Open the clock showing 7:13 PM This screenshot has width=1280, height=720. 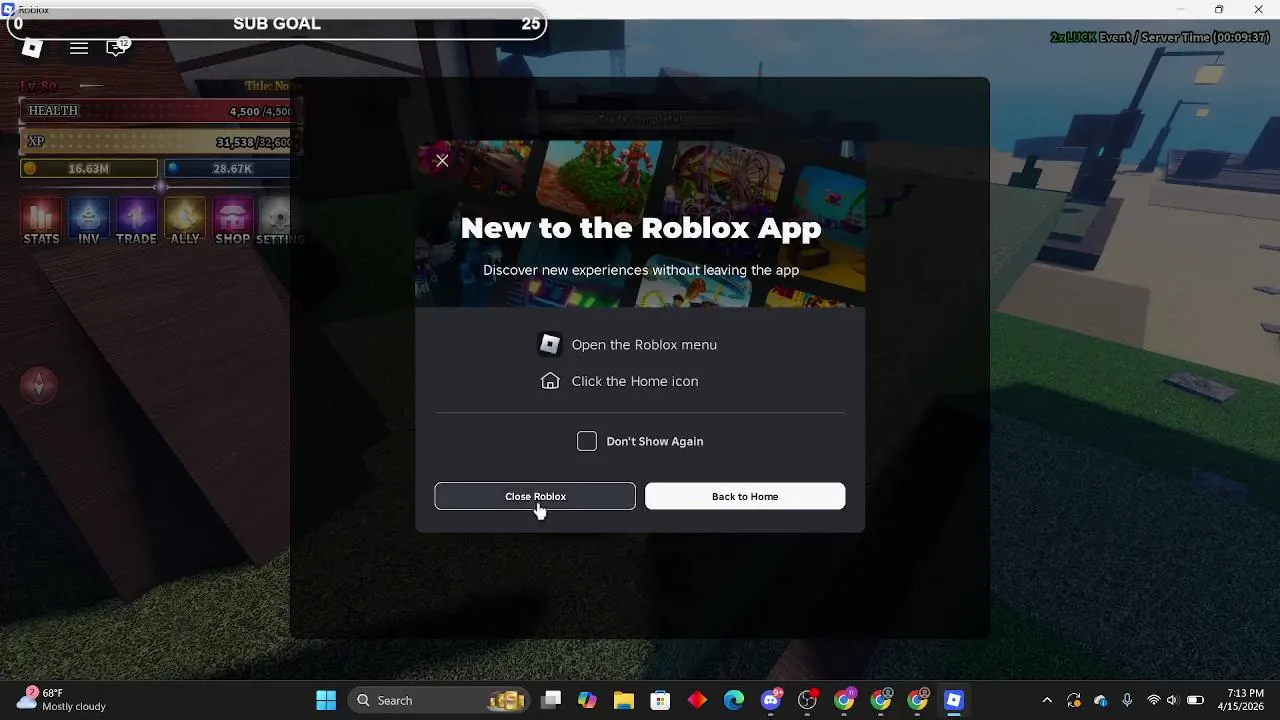pos(1240,700)
